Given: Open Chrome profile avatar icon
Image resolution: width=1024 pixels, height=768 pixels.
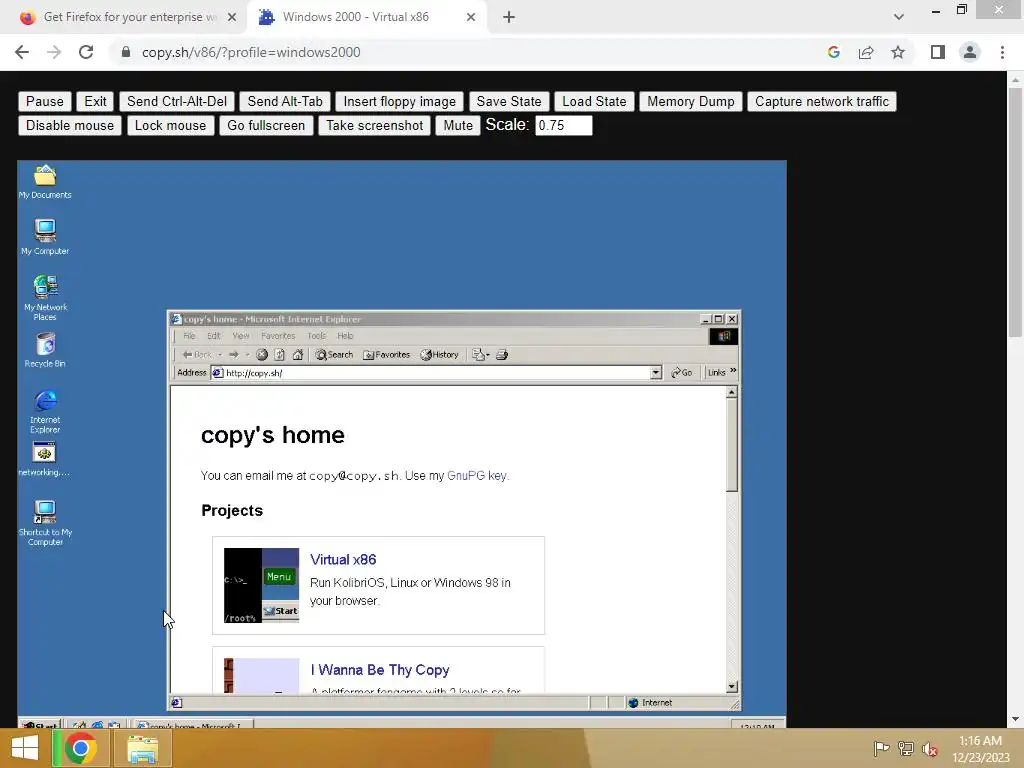Looking at the screenshot, I should [x=970, y=52].
